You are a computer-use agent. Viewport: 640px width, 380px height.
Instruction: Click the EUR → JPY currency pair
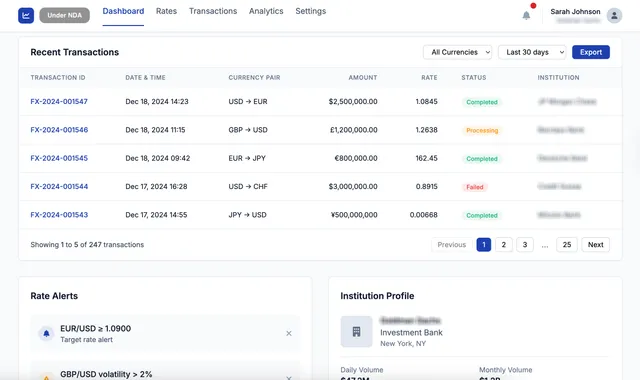click(247, 158)
